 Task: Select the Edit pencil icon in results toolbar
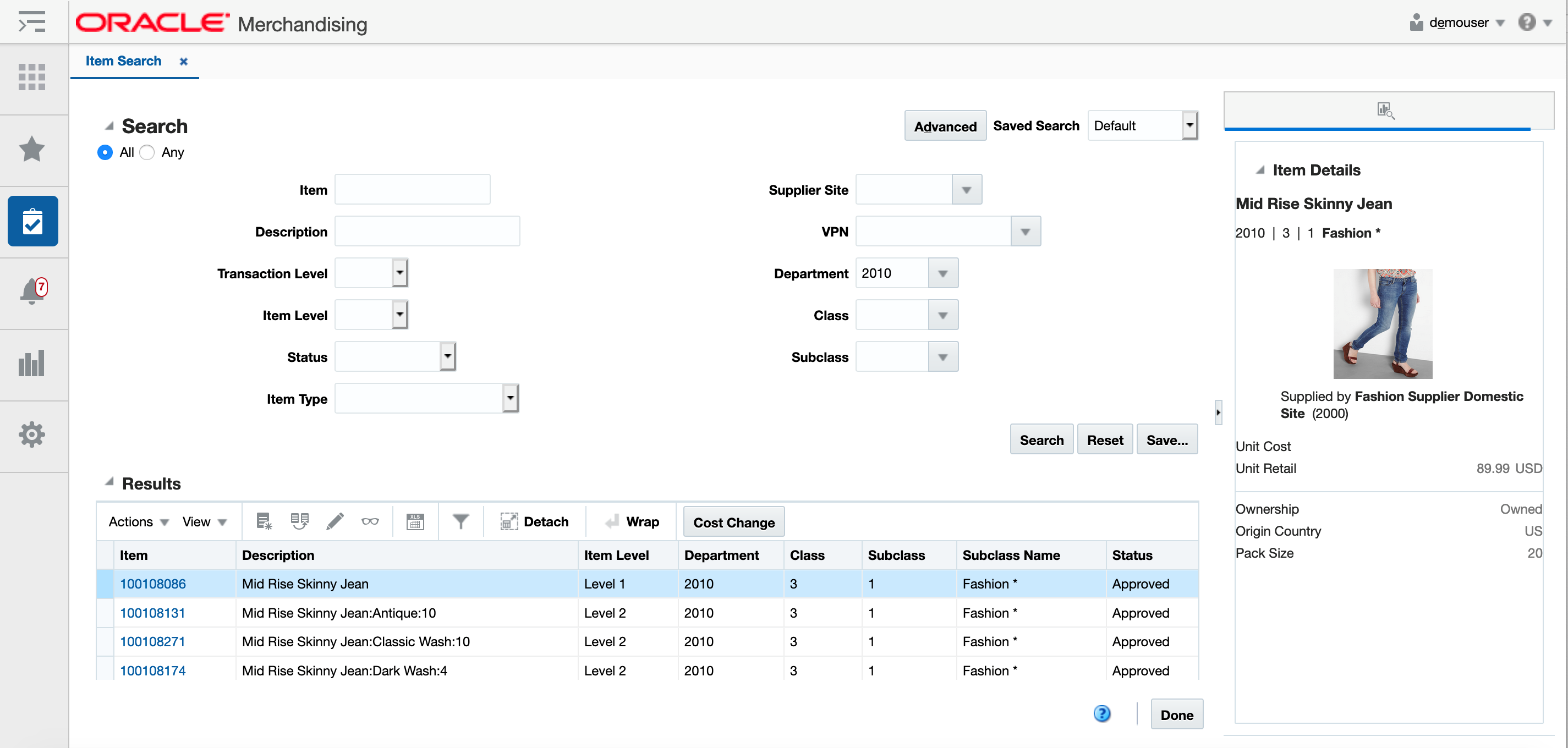(x=336, y=521)
